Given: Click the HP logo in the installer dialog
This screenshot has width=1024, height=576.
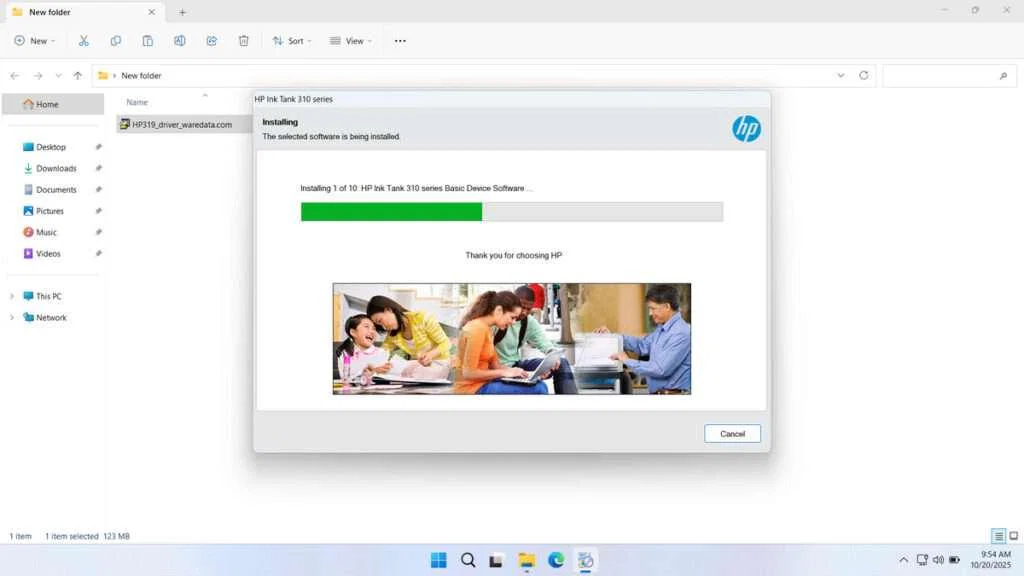Looking at the screenshot, I should 747,128.
